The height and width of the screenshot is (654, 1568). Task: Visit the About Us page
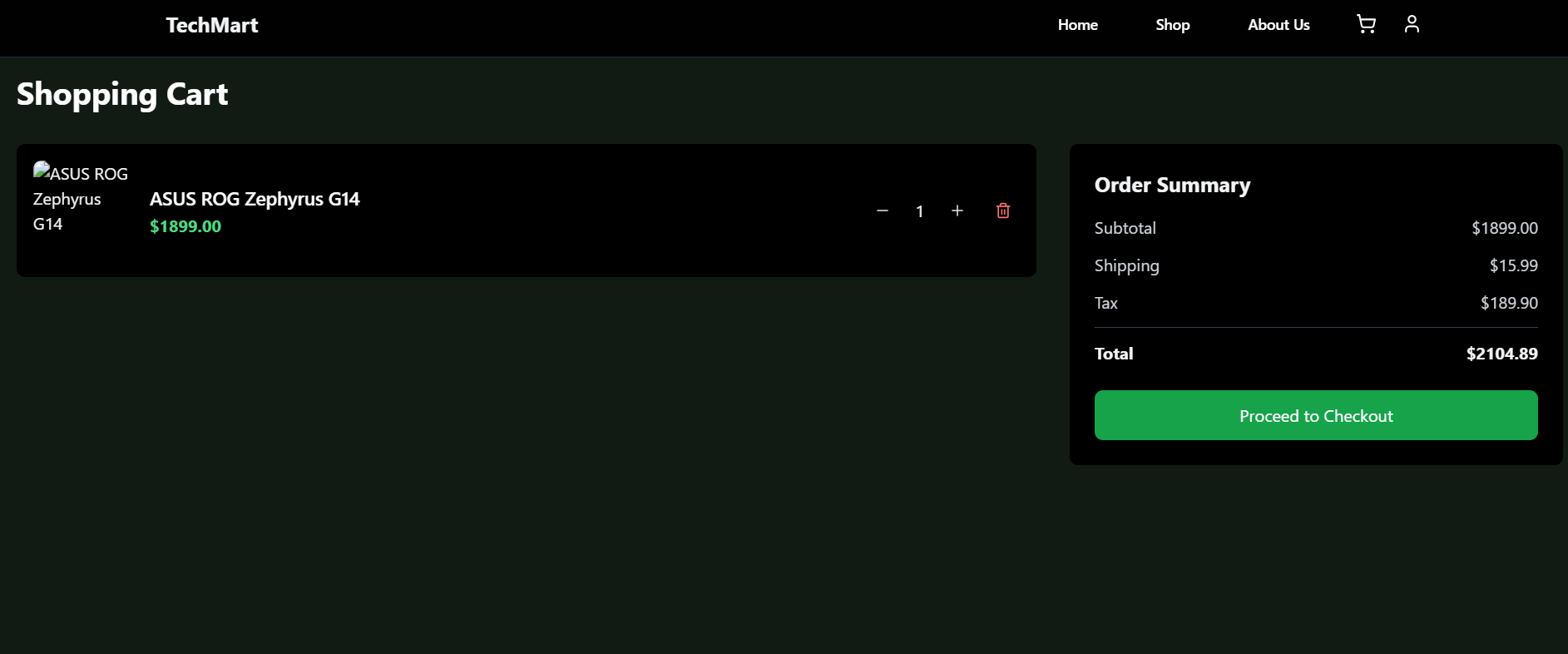pyautogui.click(x=1279, y=25)
